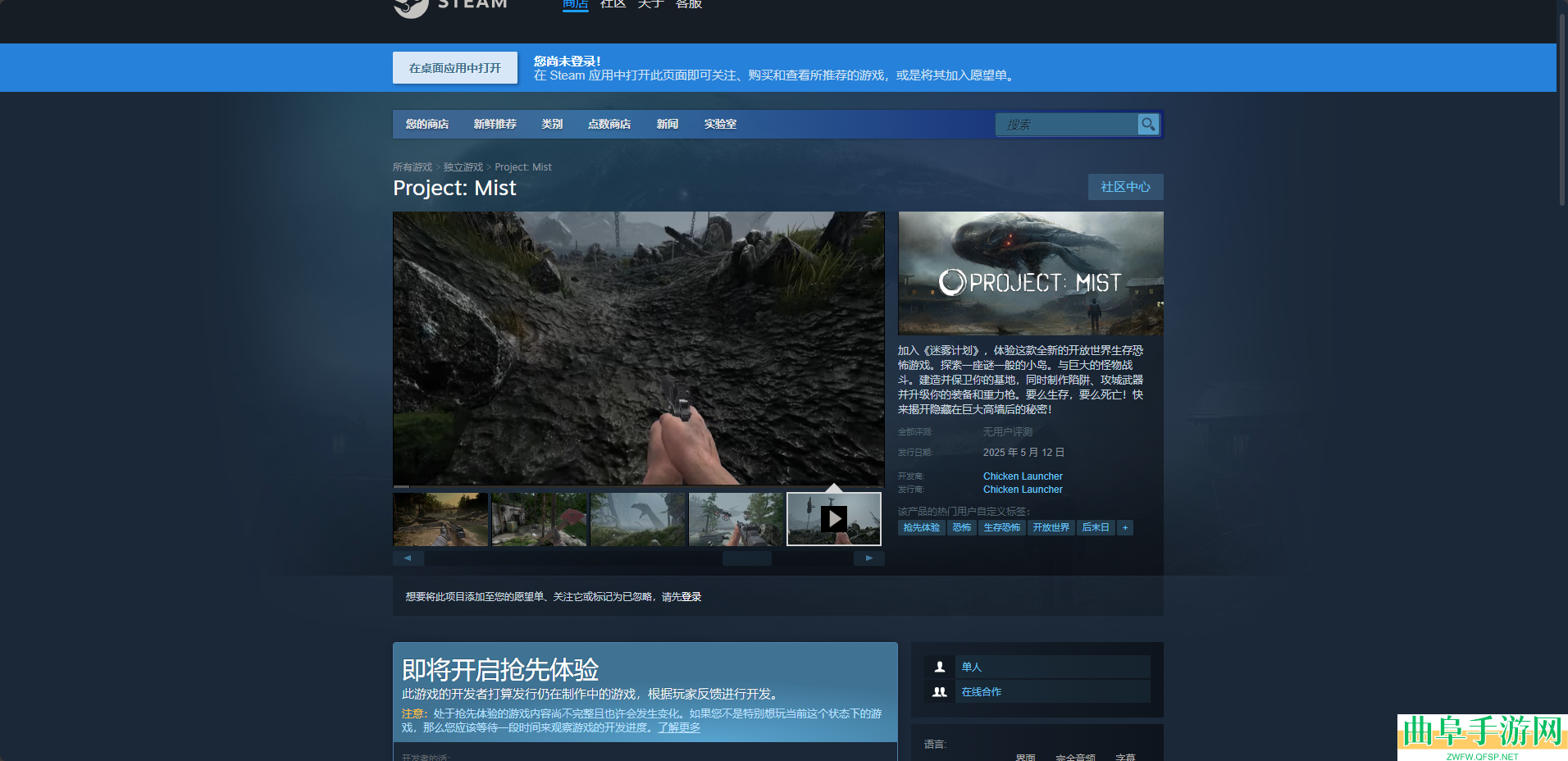Select the 生存恐怖 tag
This screenshot has width=1568, height=761.
[x=1002, y=527]
